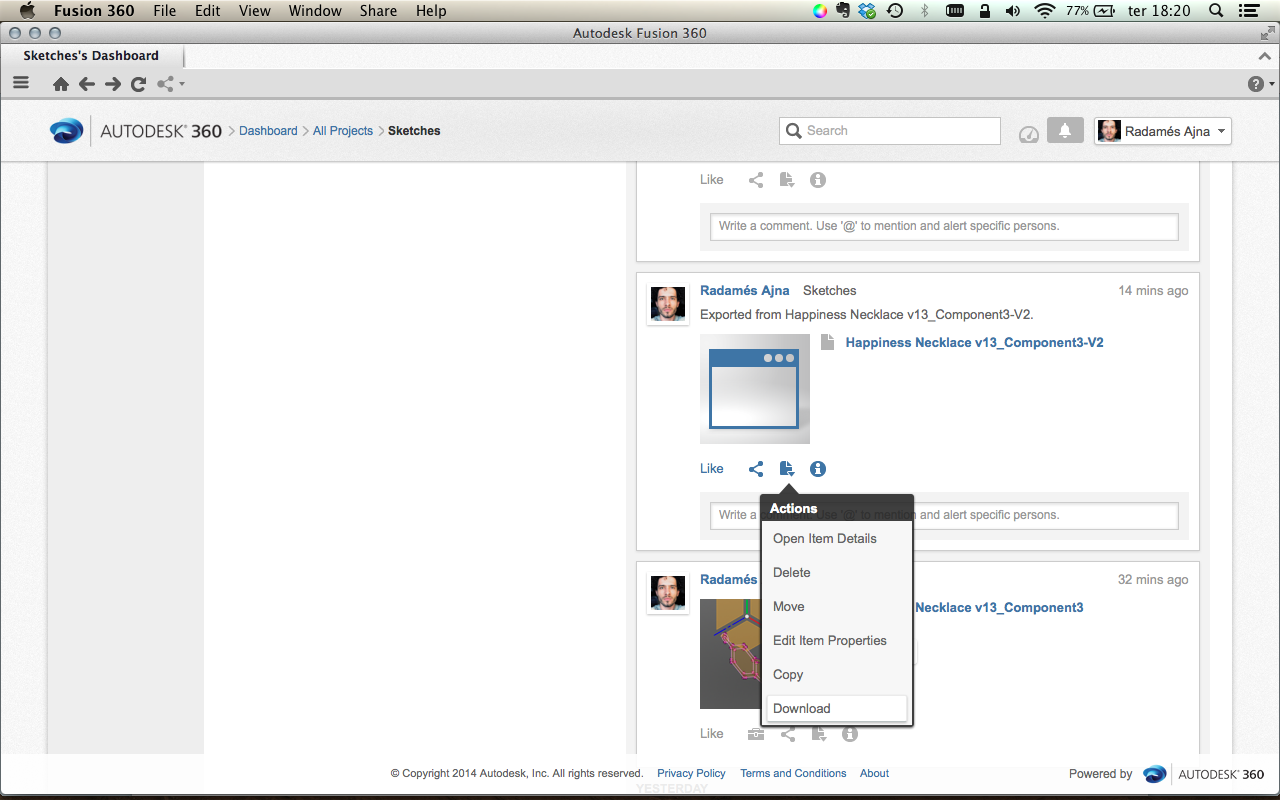Like the 32 mins ago post
The width and height of the screenshot is (1280, 800).
pos(712,734)
